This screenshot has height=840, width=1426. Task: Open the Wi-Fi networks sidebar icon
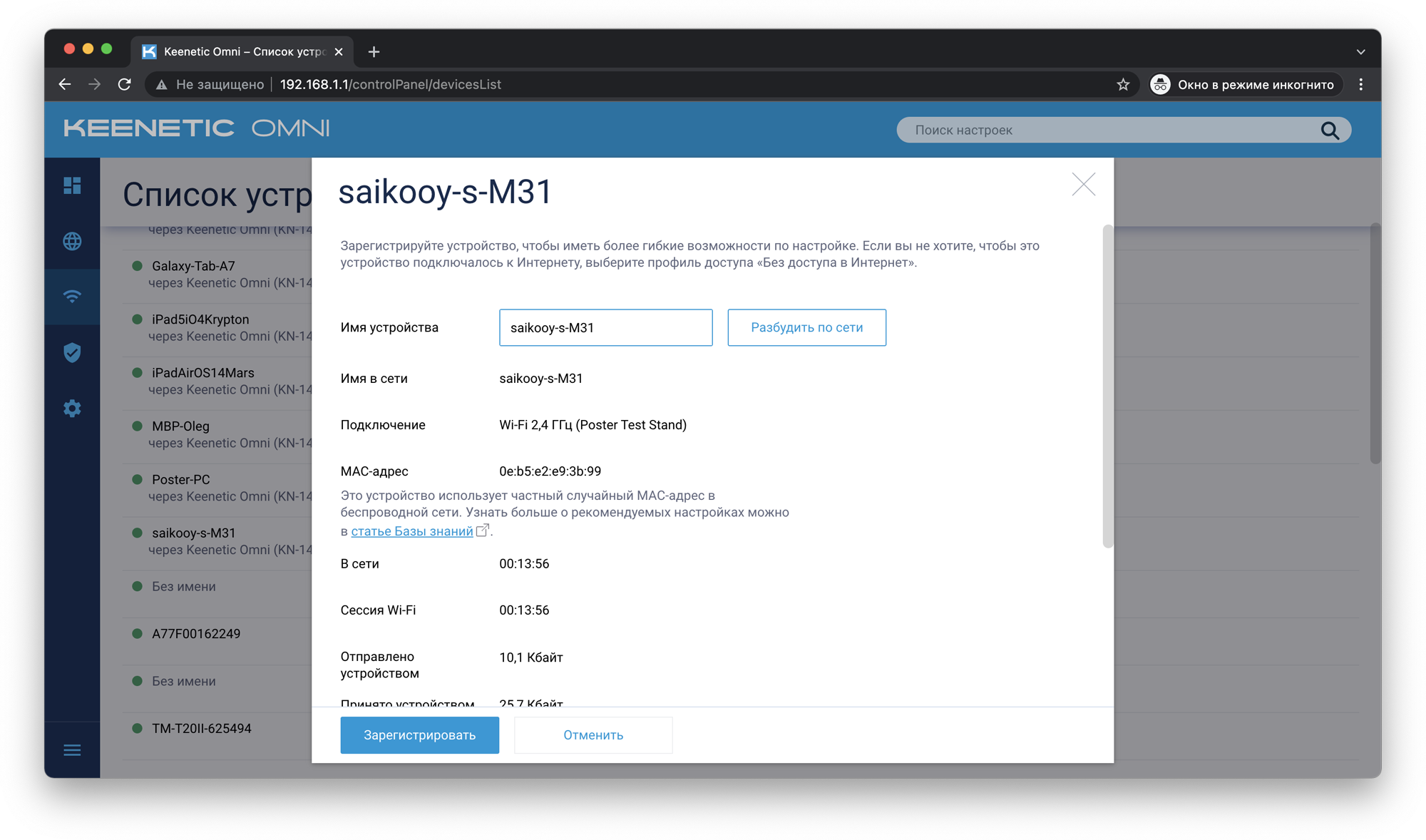[72, 297]
